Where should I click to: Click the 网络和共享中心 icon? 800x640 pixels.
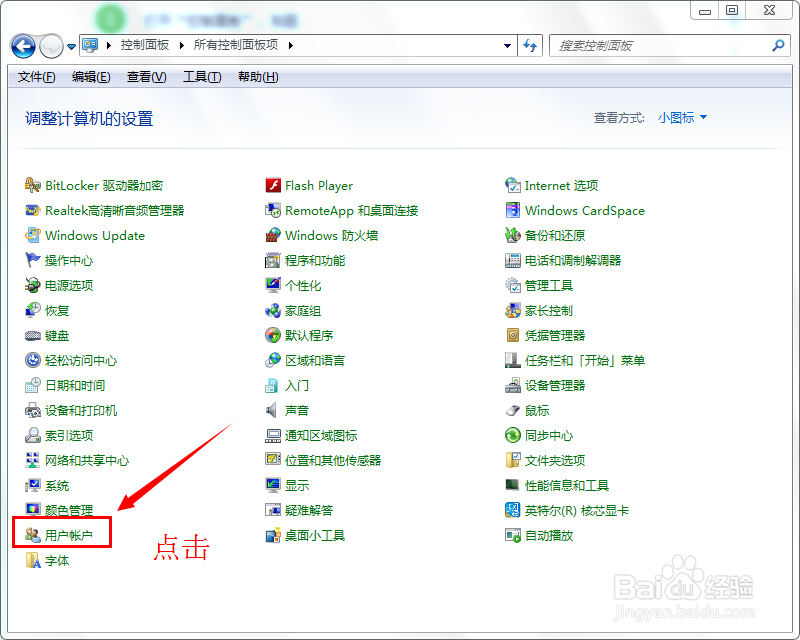click(33, 460)
